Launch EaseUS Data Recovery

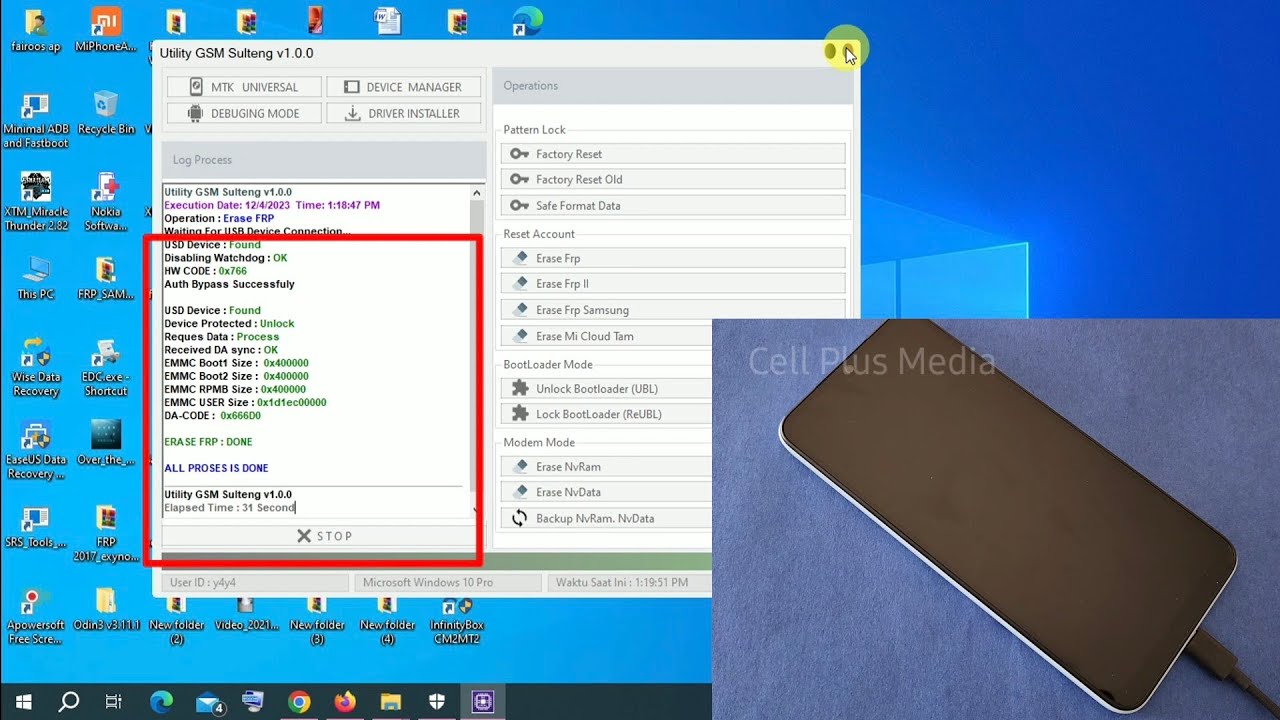[36, 451]
